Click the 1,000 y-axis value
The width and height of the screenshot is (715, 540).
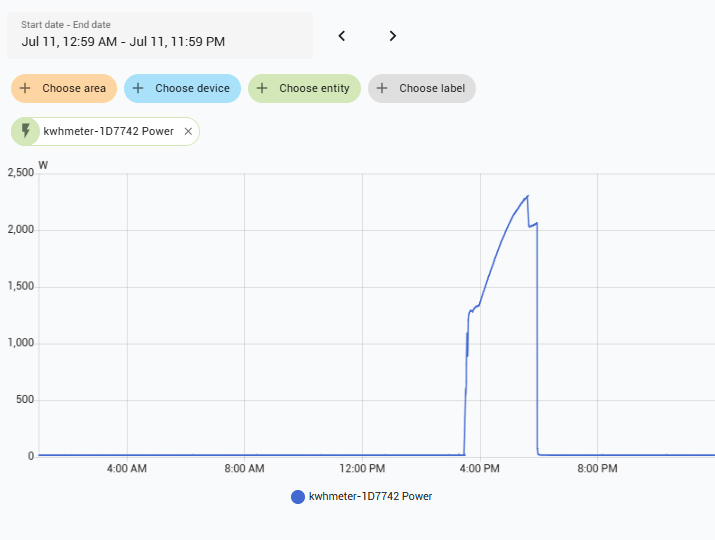pyautogui.click(x=21, y=343)
